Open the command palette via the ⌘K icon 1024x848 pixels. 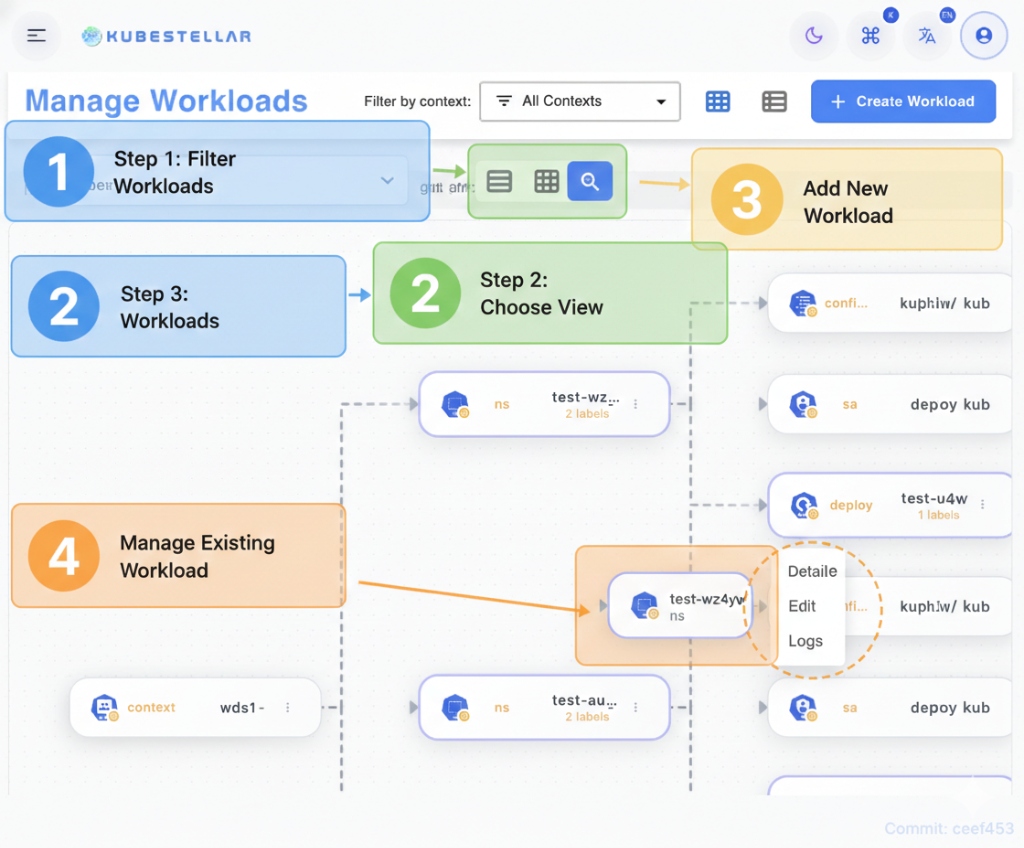coord(870,35)
